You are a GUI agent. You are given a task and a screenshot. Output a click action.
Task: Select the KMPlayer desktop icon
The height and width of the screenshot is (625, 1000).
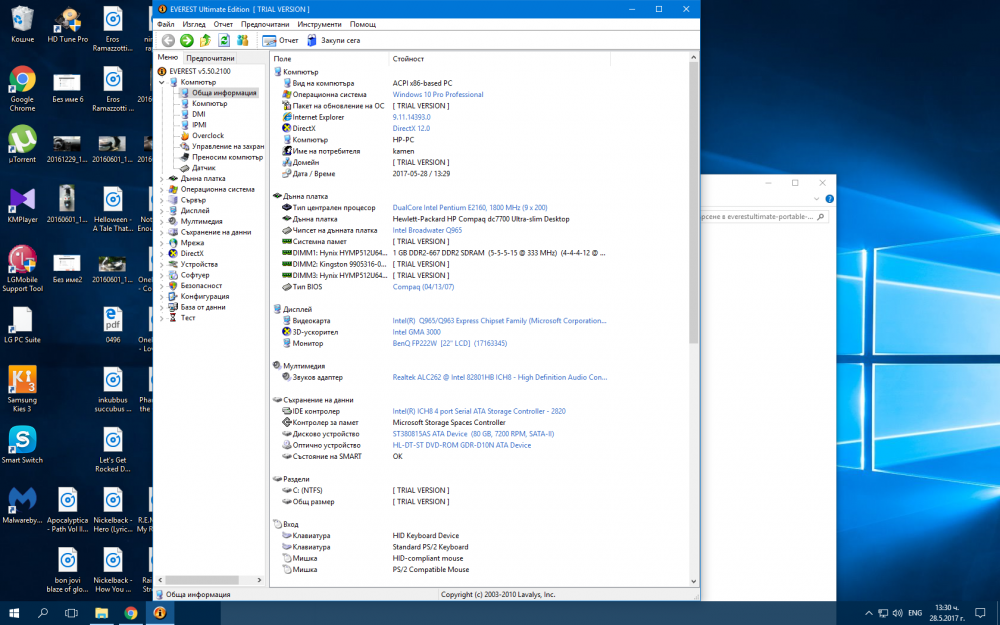pos(22,205)
